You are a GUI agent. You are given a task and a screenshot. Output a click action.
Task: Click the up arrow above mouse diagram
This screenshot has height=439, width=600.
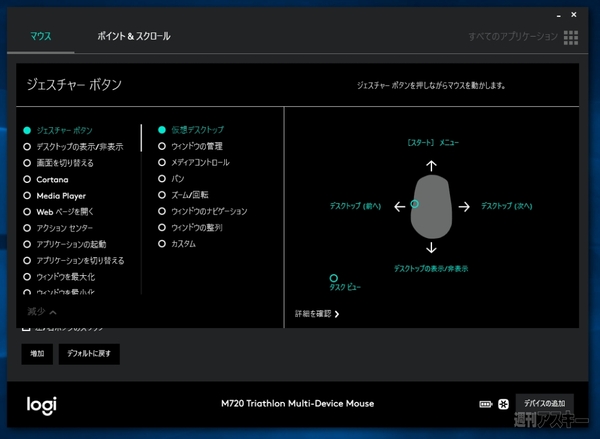point(431,166)
